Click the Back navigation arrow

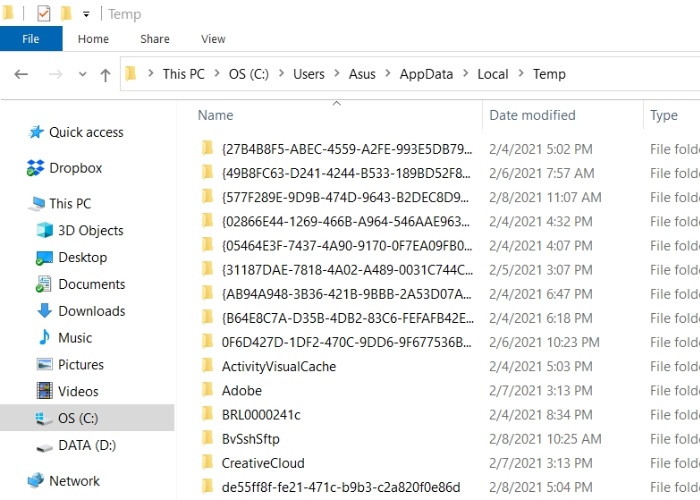coord(22,75)
